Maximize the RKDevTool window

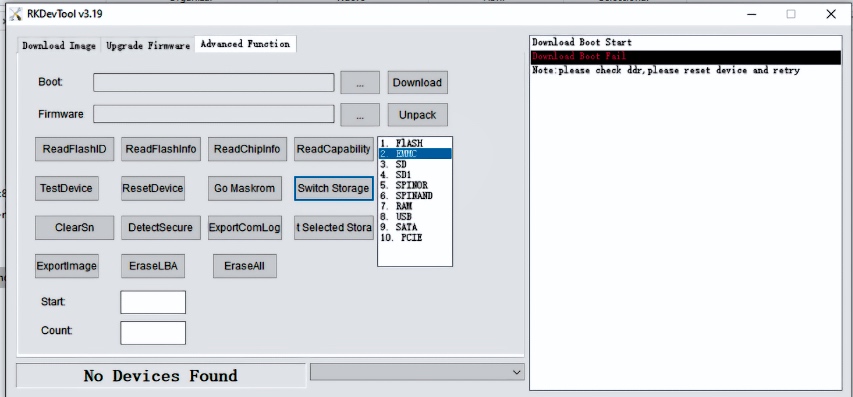(790, 14)
